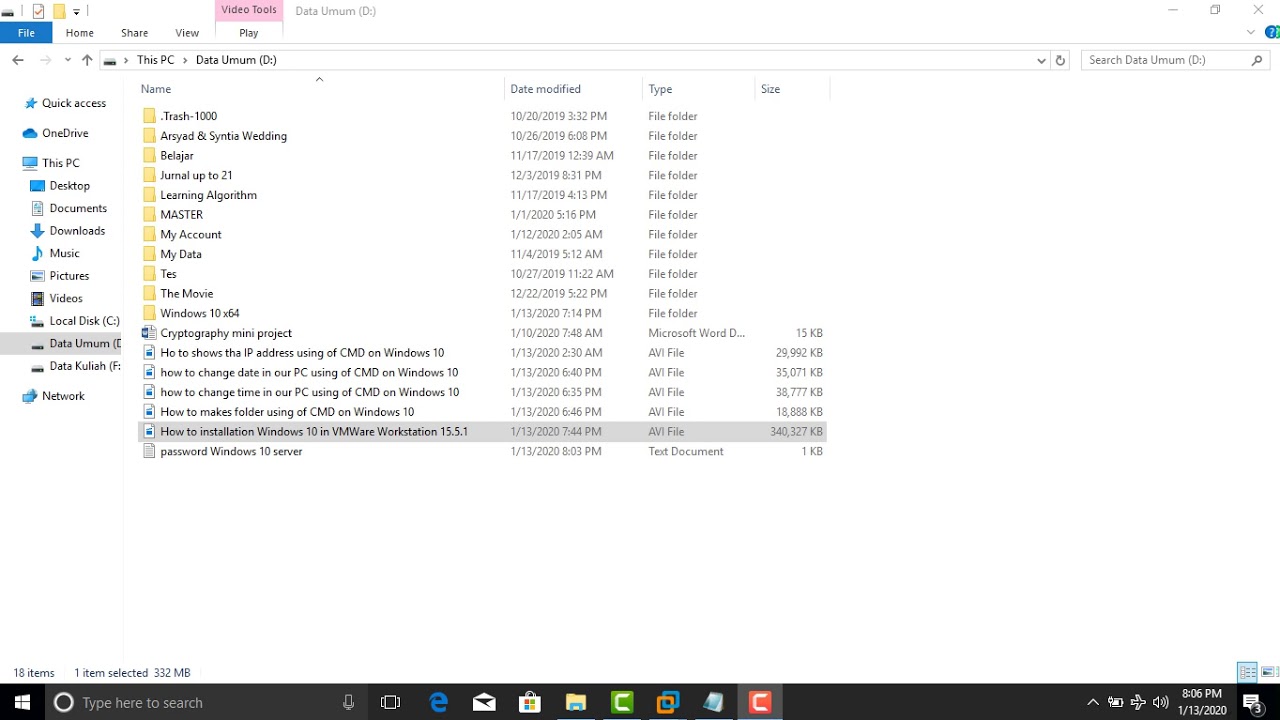The width and height of the screenshot is (1280, 720).
Task: Select the Learning Algorithm folder name
Action: click(209, 195)
